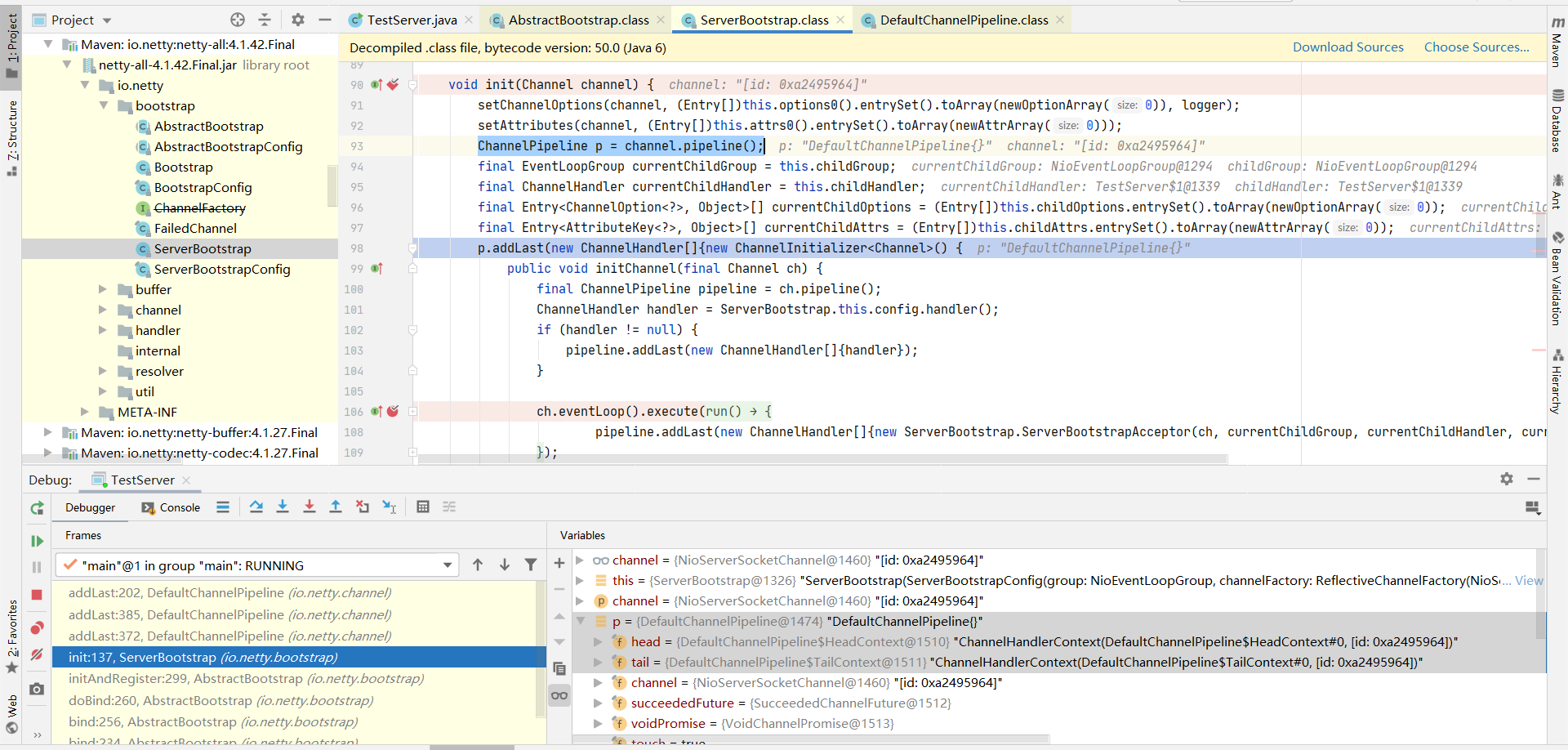
Task: Hide the Project panel
Action: pyautogui.click(x=325, y=20)
